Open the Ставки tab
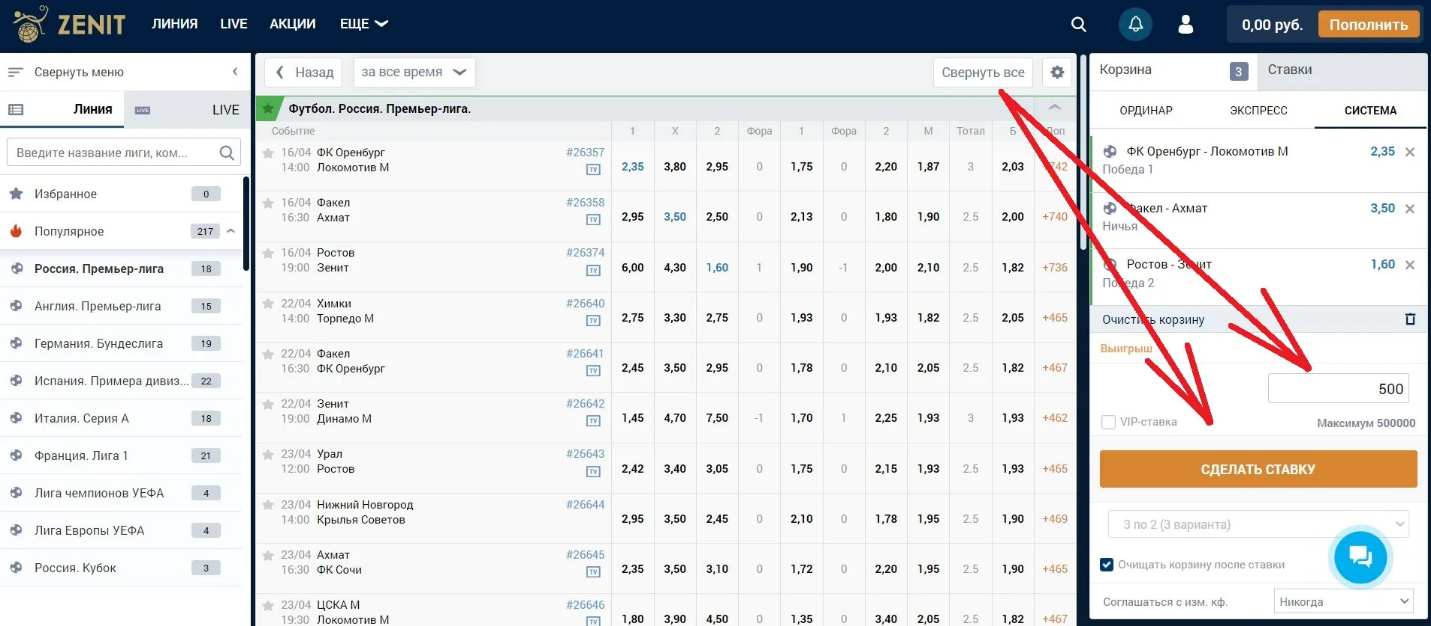1431x626 pixels. coord(1290,70)
